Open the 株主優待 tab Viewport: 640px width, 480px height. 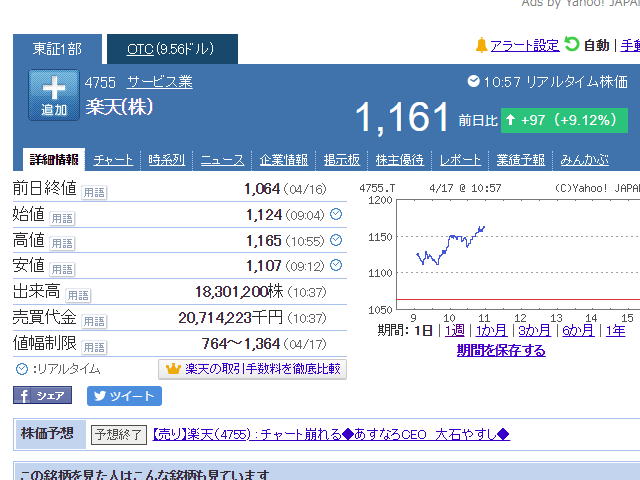[x=400, y=160]
